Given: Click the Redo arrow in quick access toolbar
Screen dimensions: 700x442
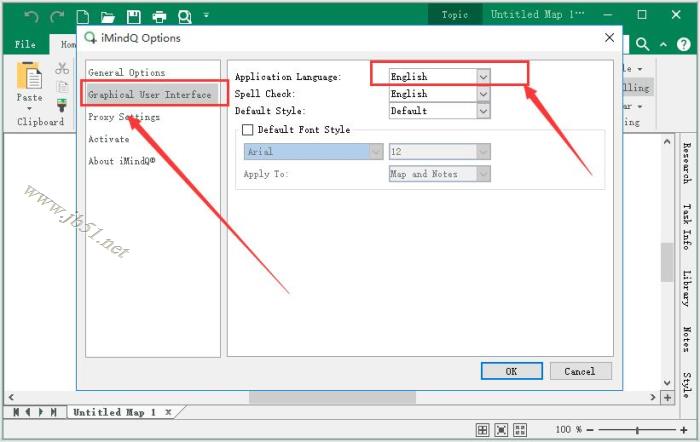Looking at the screenshot, I should tap(57, 17).
